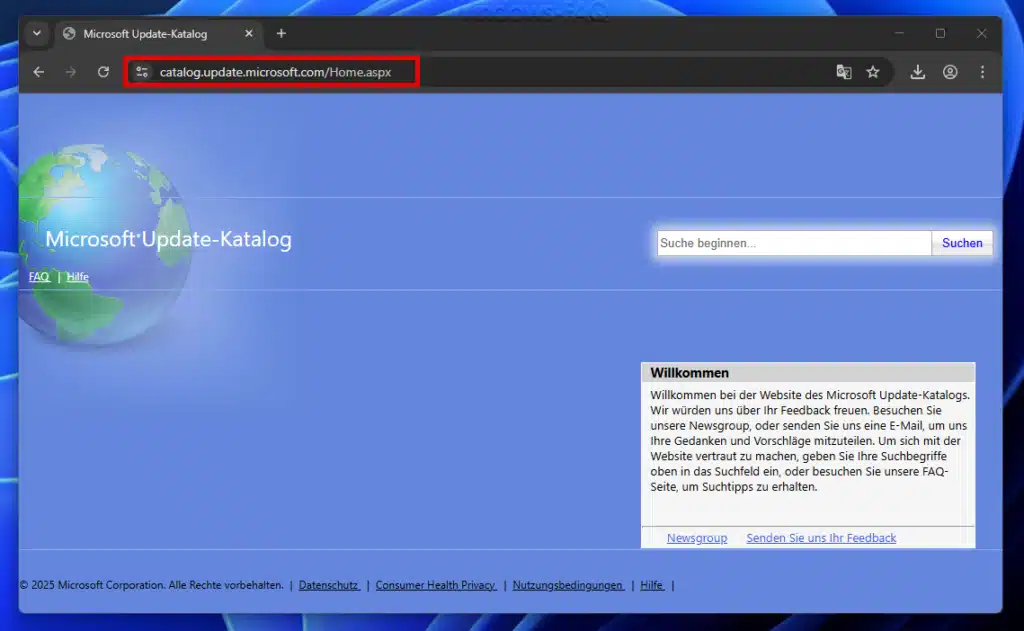Click the Suchen search button
This screenshot has height=631, width=1024.
point(960,242)
